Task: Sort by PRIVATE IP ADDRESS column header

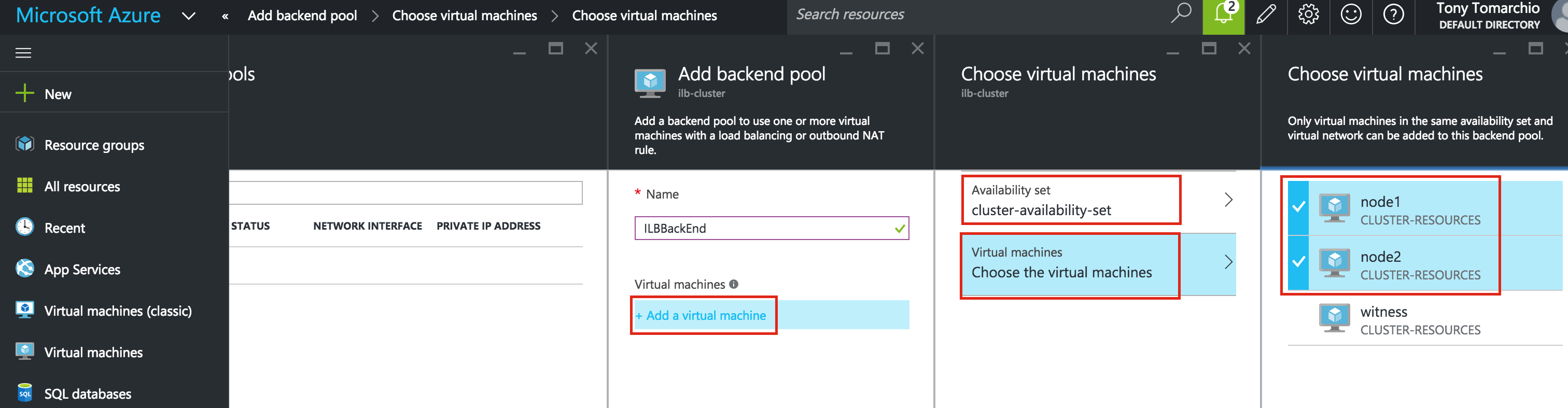Action: coord(488,226)
